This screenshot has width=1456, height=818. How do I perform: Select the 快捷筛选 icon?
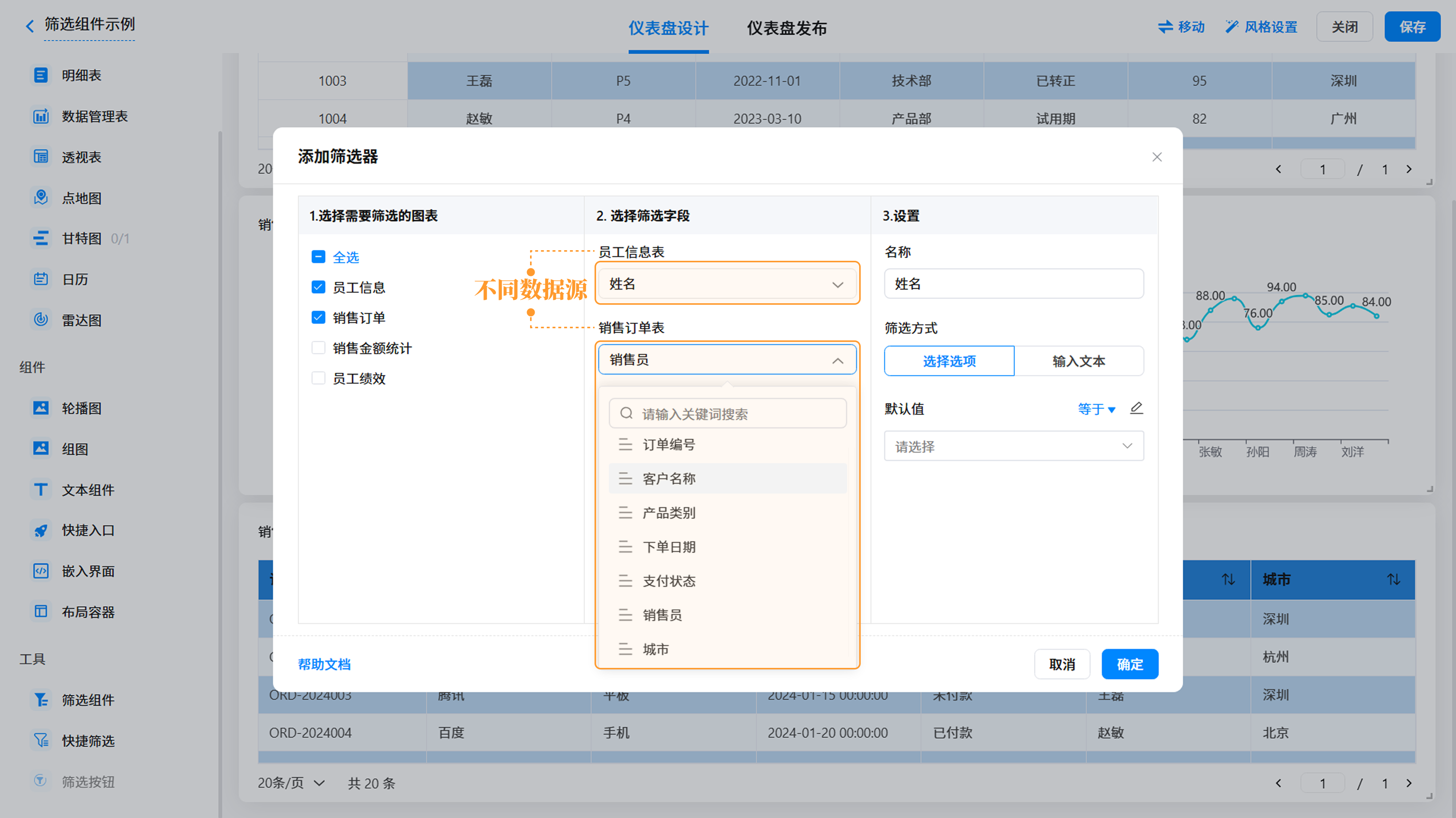[41, 741]
